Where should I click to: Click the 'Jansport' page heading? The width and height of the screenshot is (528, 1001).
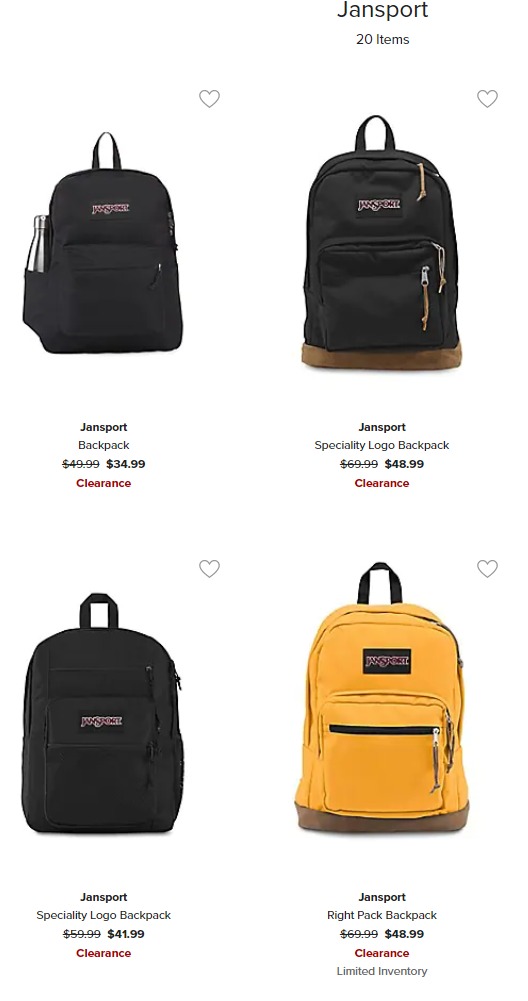pyautogui.click(x=382, y=10)
